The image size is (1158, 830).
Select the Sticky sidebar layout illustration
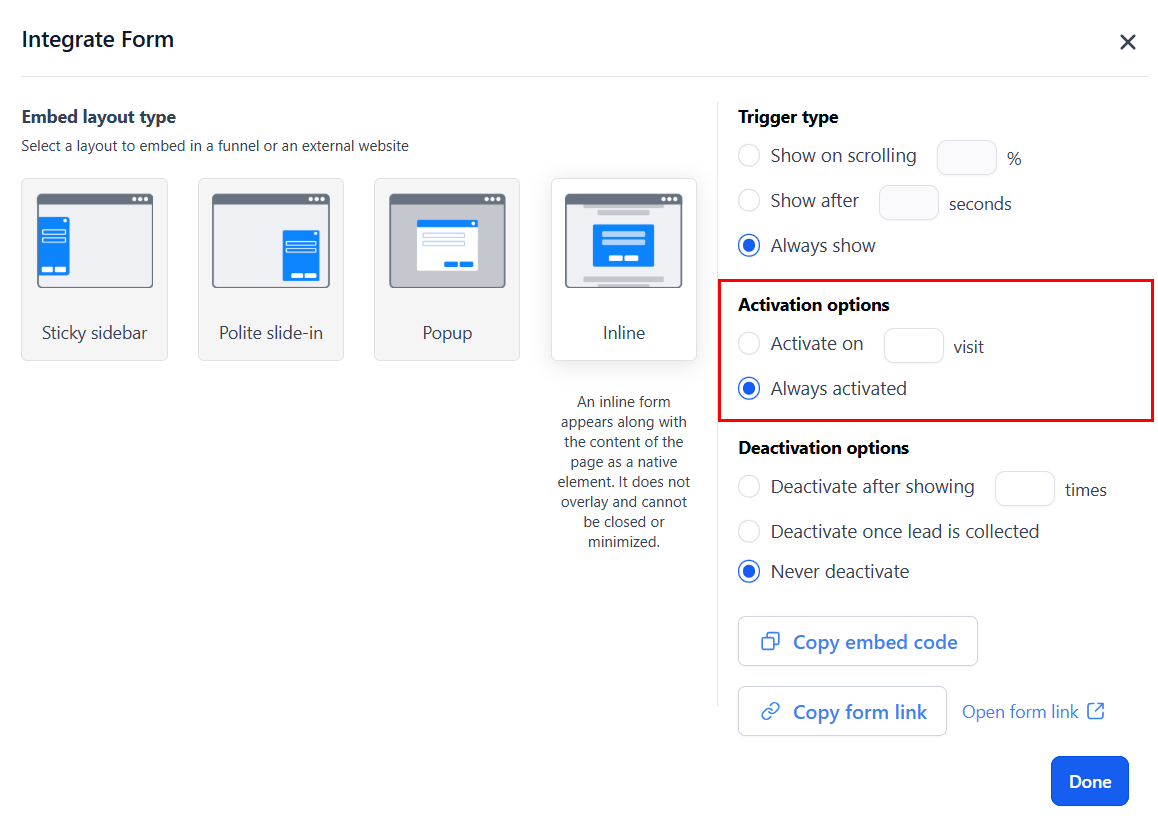click(95, 241)
